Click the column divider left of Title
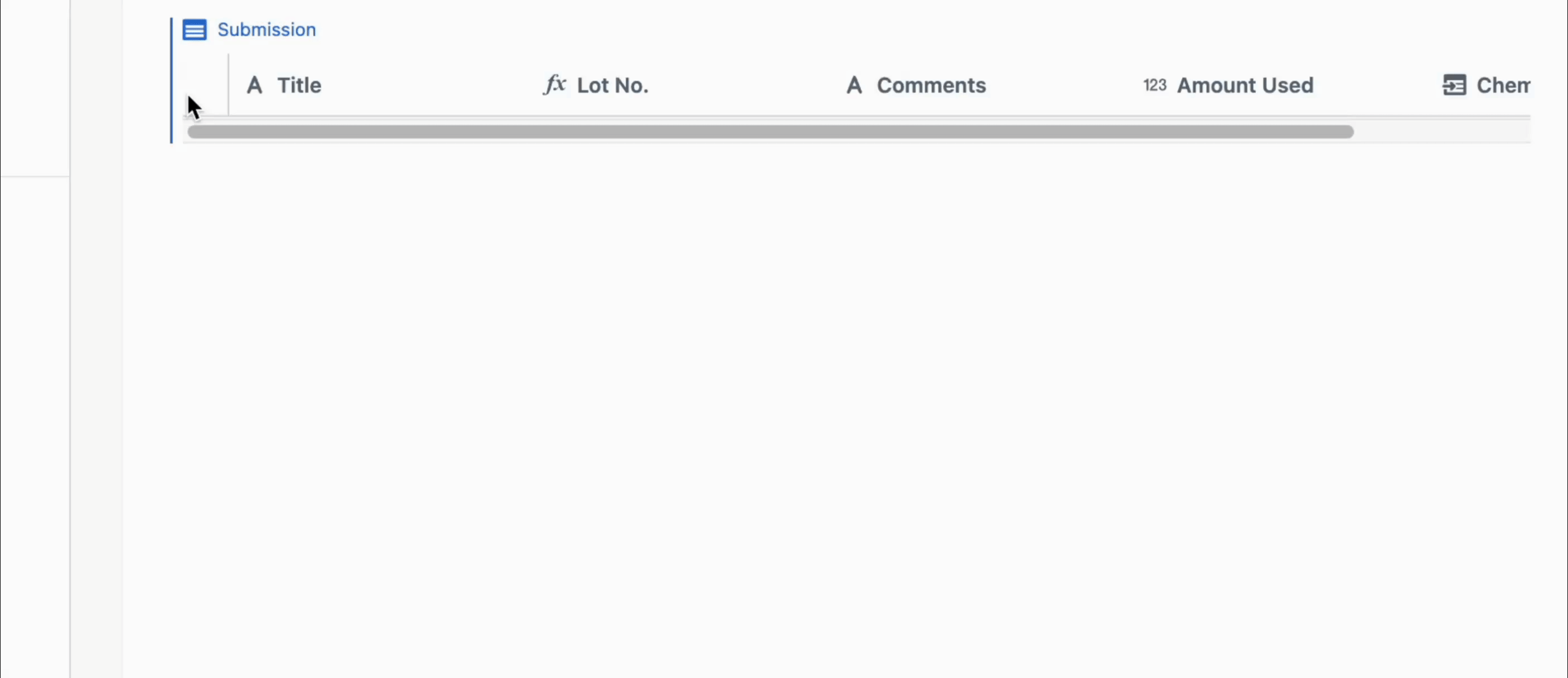Screen dimensions: 1568x678 pos(229,85)
